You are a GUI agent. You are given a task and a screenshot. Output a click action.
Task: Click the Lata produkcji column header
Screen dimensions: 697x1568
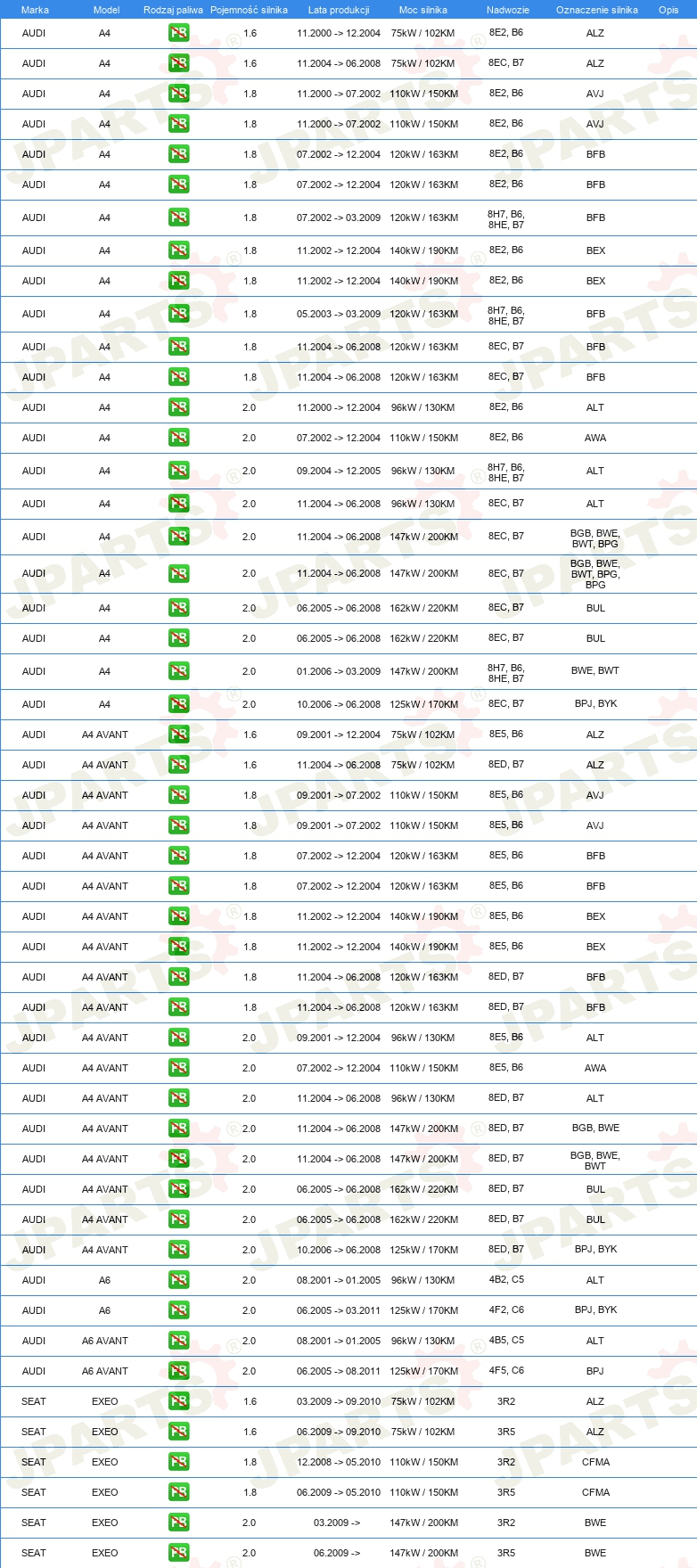(x=339, y=10)
